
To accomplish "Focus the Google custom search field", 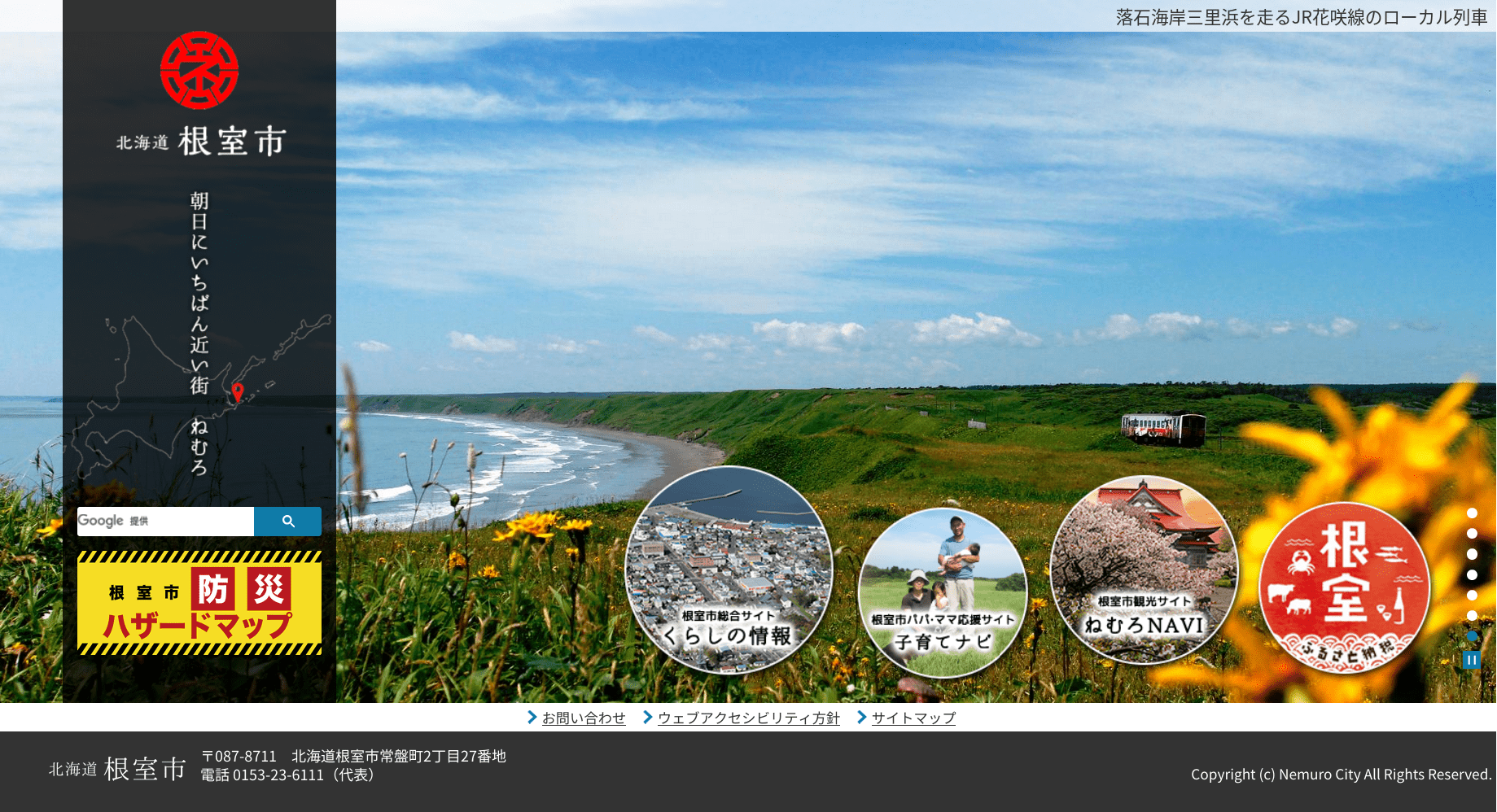I will 166,522.
